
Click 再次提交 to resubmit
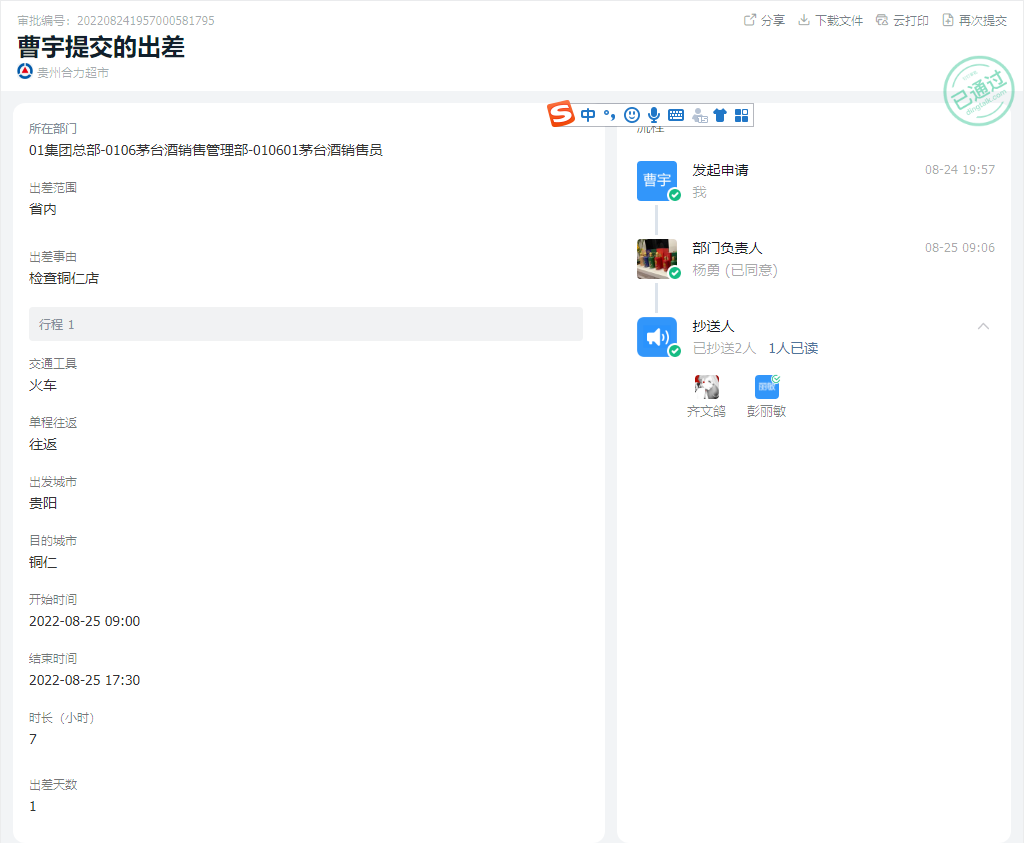coord(974,20)
